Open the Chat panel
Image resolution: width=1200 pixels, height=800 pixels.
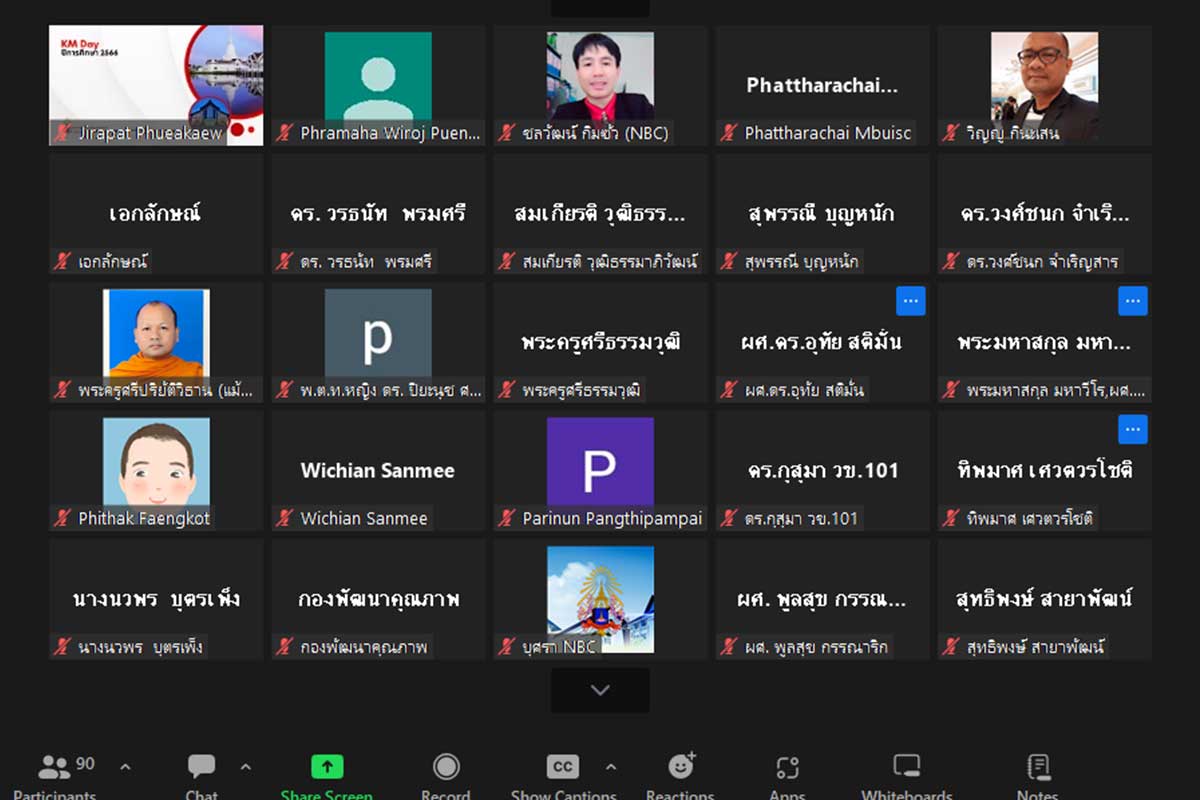tap(201, 768)
